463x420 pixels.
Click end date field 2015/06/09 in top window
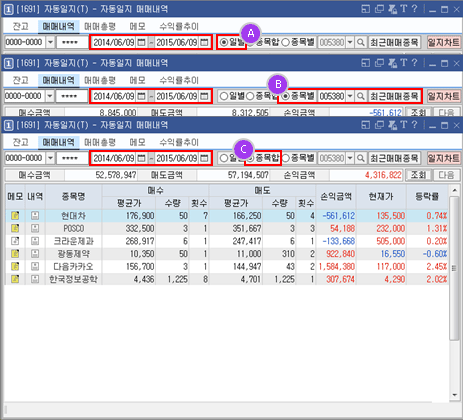(177, 43)
